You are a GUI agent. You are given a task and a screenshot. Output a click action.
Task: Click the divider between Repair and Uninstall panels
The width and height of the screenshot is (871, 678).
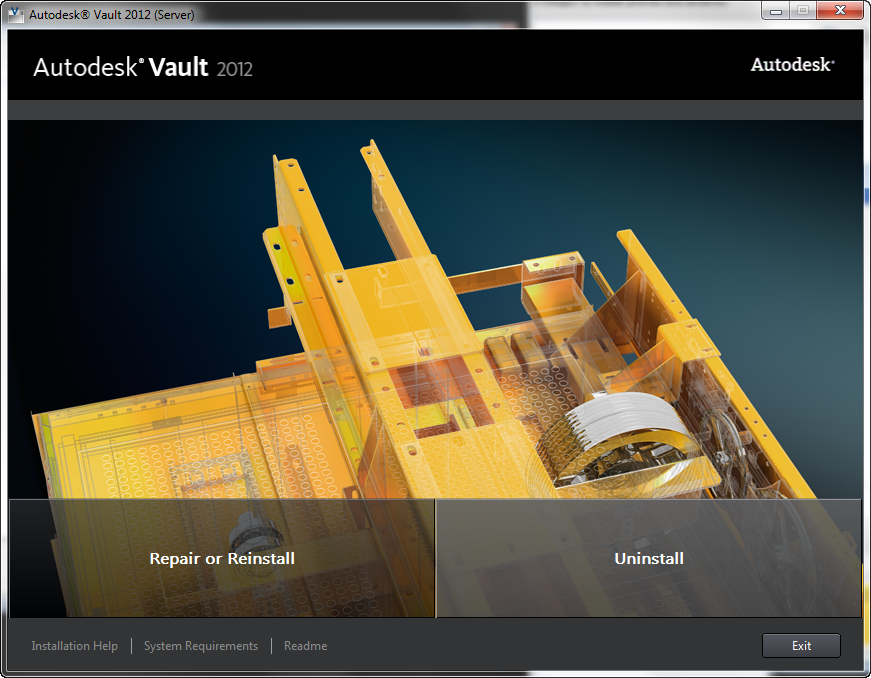tap(435, 558)
